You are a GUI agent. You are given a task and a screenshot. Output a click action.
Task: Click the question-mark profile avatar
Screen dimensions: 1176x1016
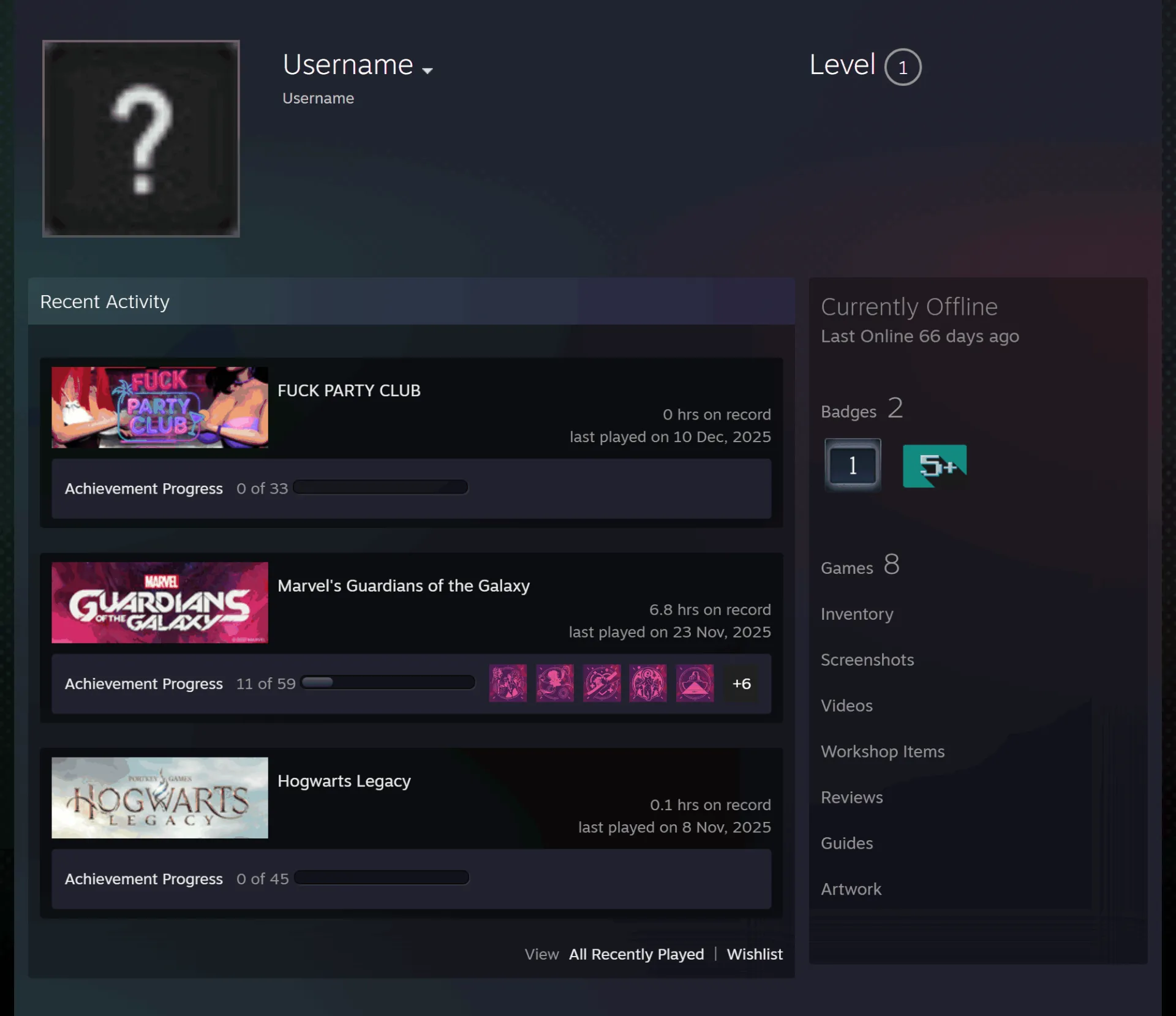[x=141, y=138]
